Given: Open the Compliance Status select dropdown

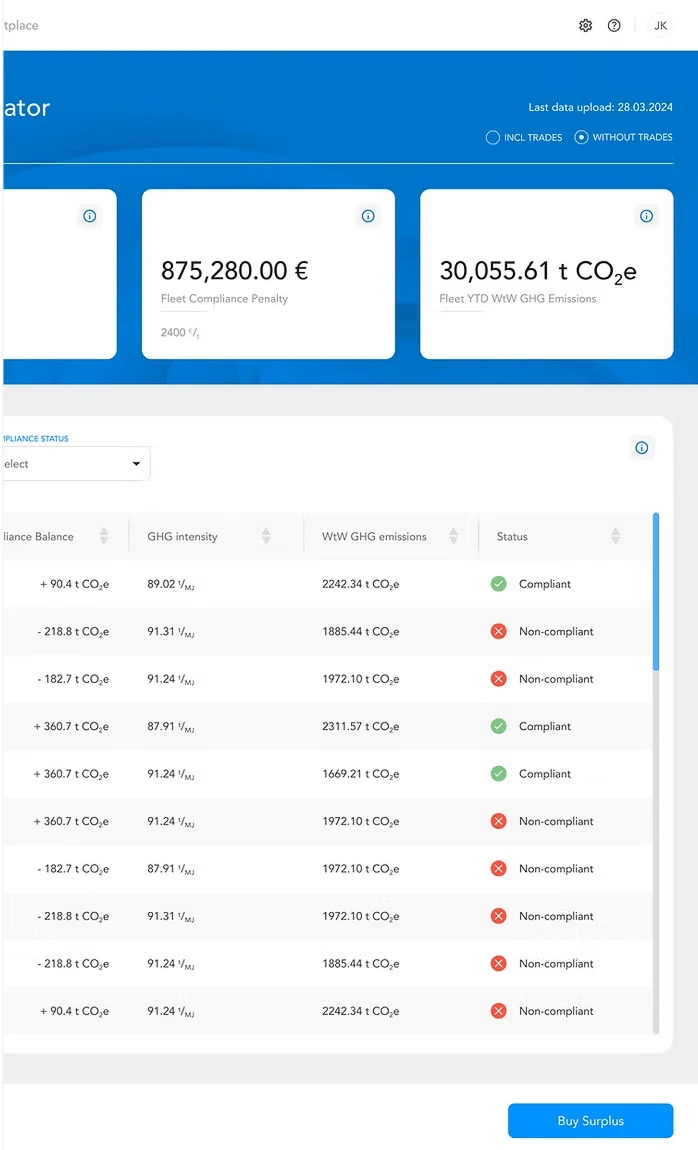Looking at the screenshot, I should click(x=75, y=464).
